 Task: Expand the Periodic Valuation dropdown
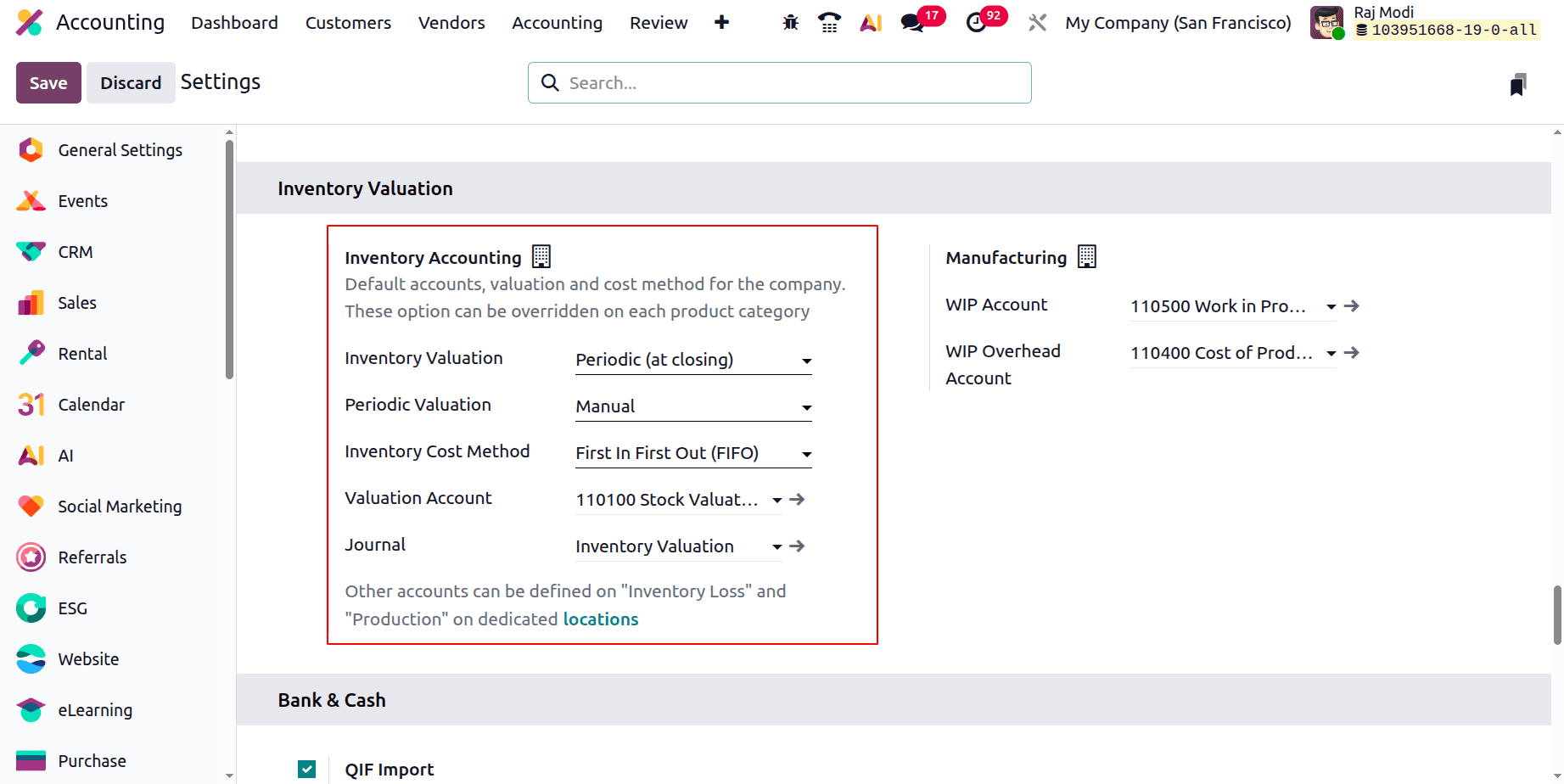point(806,407)
